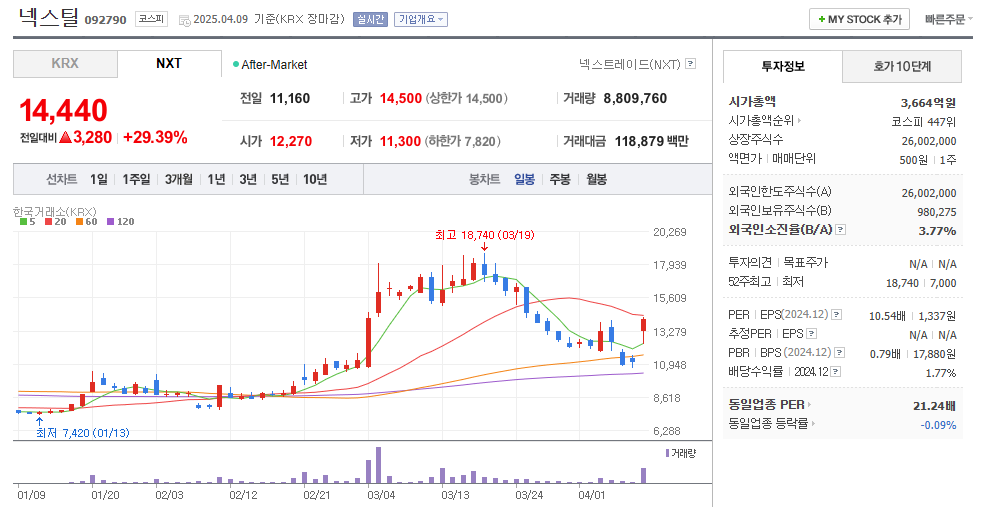Image resolution: width=981 pixels, height=507 pixels.
Task: Click the 코스피 447위 rank value
Action: click(x=924, y=121)
